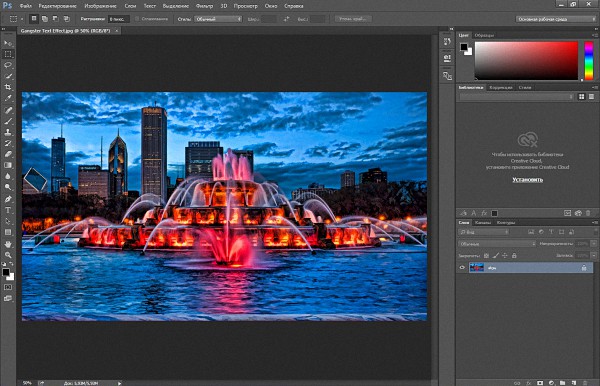
Task: Select the Move tool
Action: (x=8, y=43)
